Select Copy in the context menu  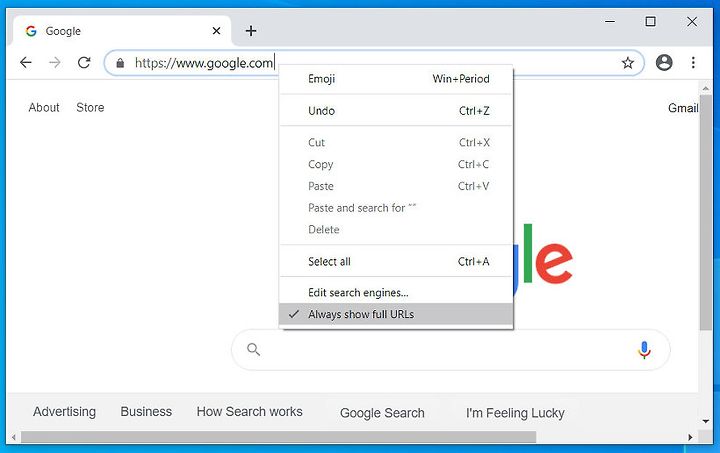pos(396,164)
